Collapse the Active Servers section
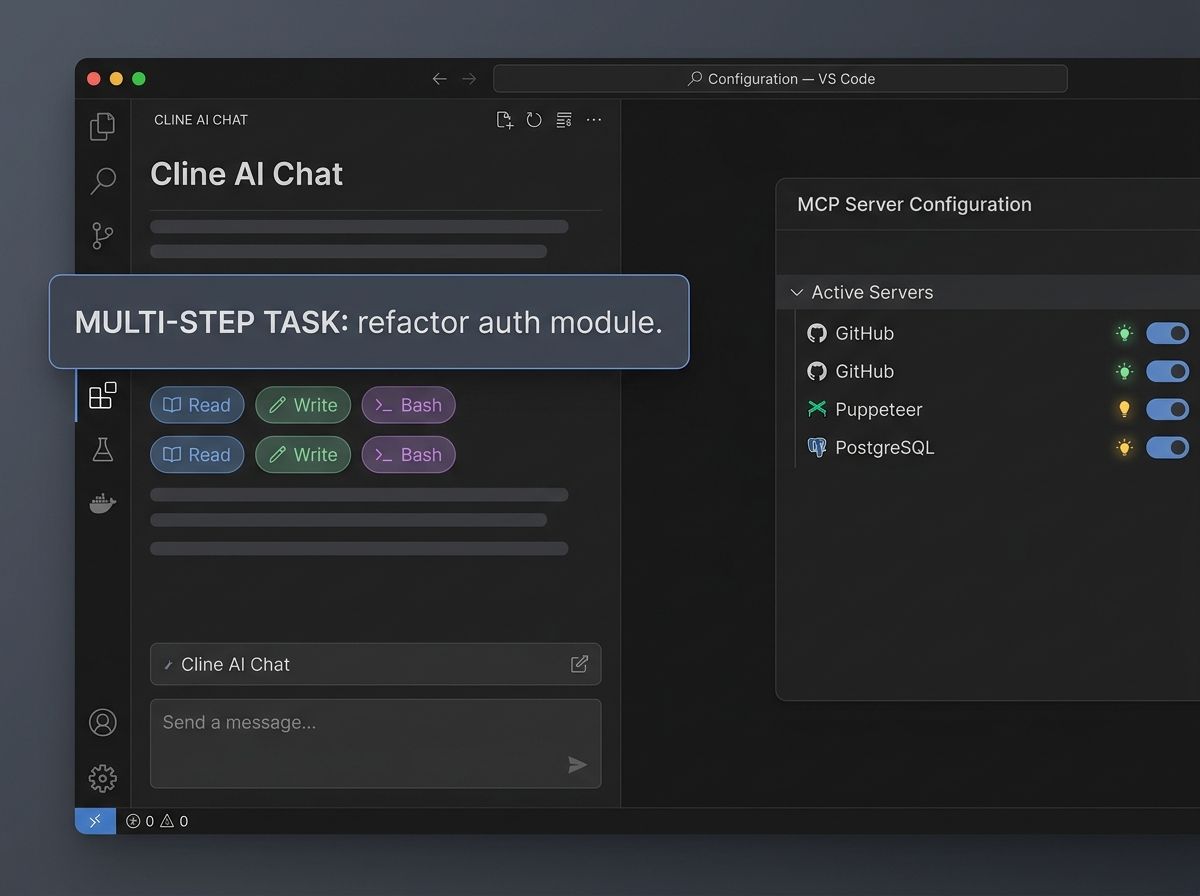1200x896 pixels. point(797,292)
